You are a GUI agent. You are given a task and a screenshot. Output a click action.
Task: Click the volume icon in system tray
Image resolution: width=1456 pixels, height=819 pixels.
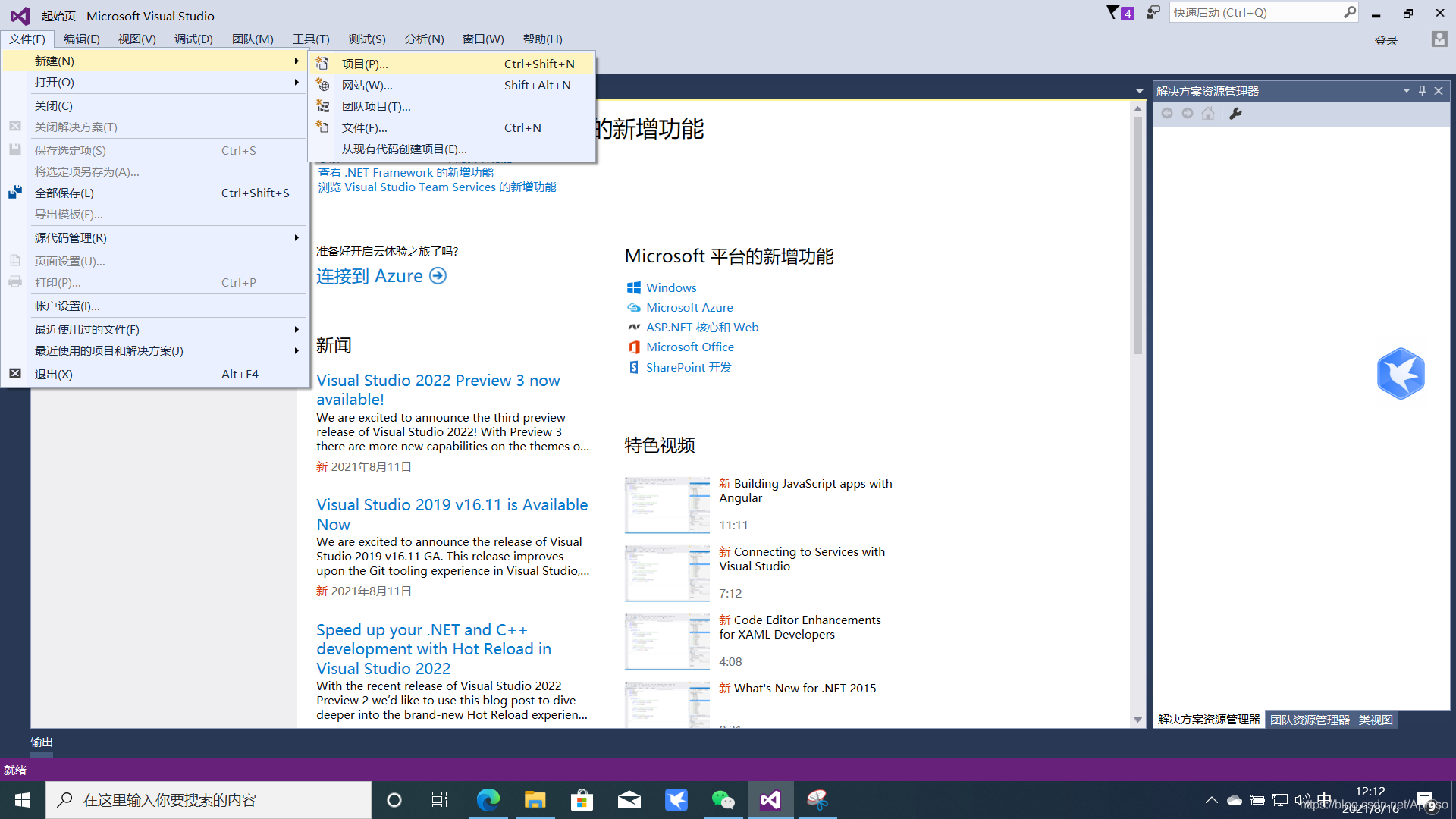(1301, 800)
